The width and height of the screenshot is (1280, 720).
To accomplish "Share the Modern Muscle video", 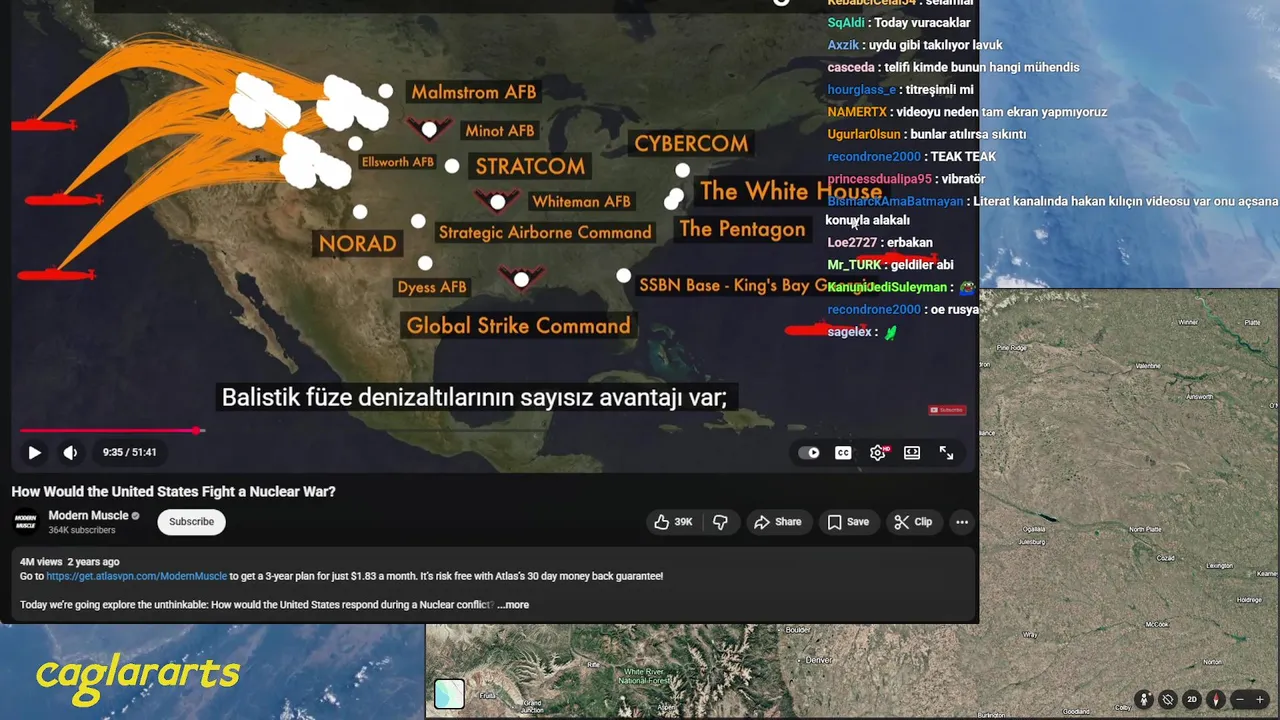I will tap(778, 522).
